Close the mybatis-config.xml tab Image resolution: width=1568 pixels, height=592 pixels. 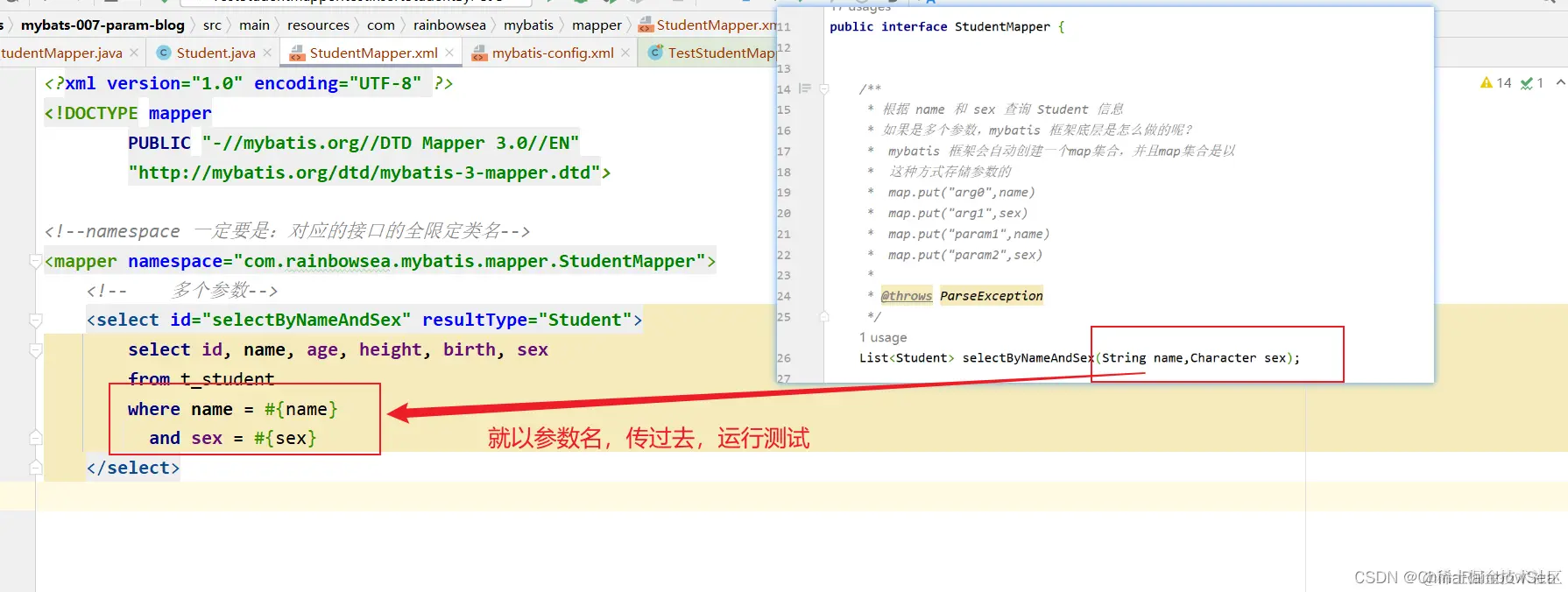[x=625, y=53]
